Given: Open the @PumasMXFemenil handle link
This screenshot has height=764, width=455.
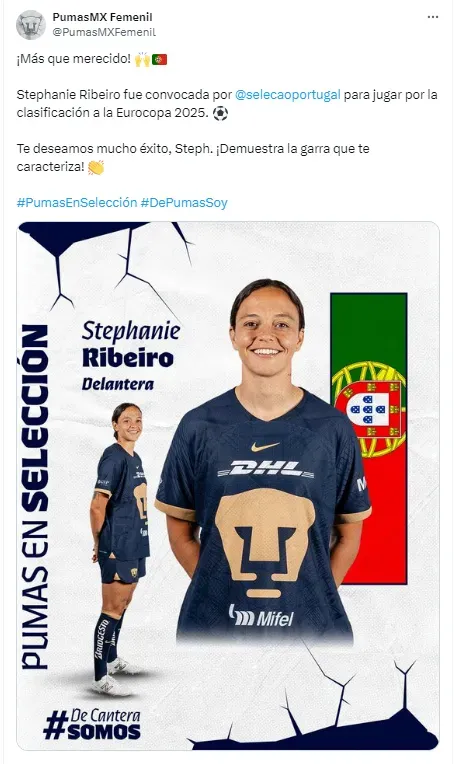Looking at the screenshot, I should [104, 32].
